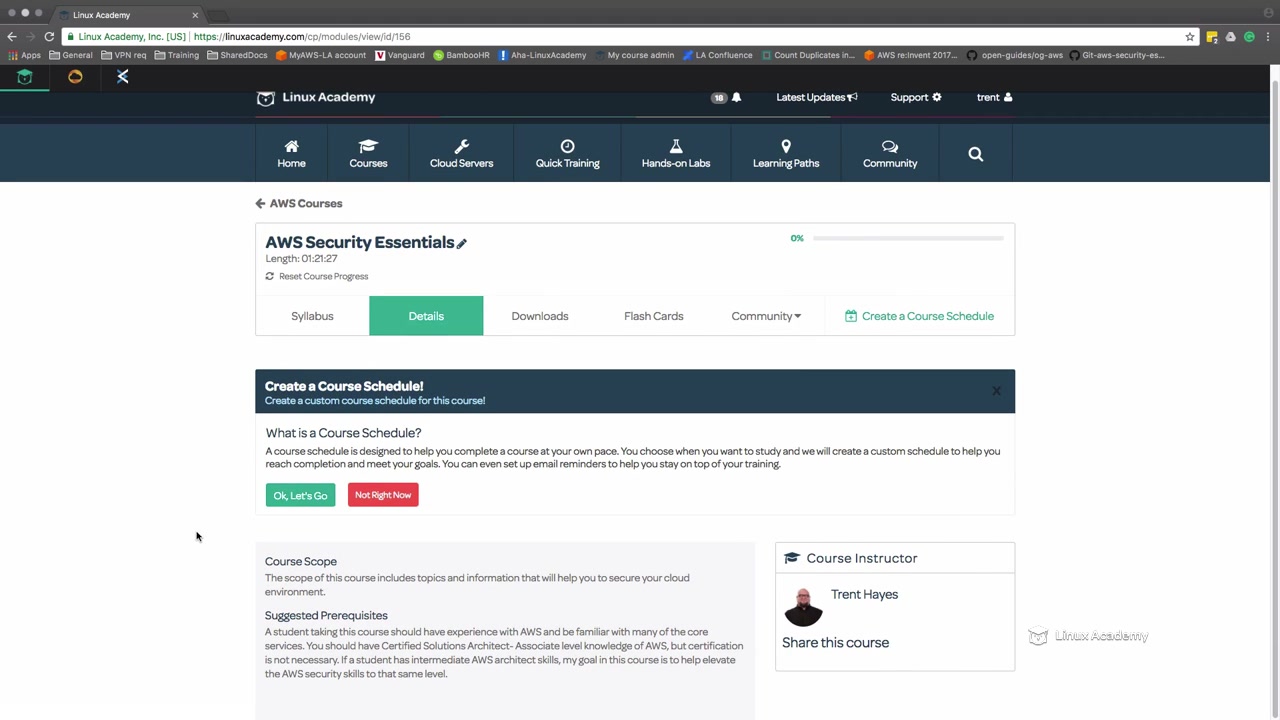Click Trent Hayes instructor photo
Screen dimensions: 1280x720
point(803,607)
